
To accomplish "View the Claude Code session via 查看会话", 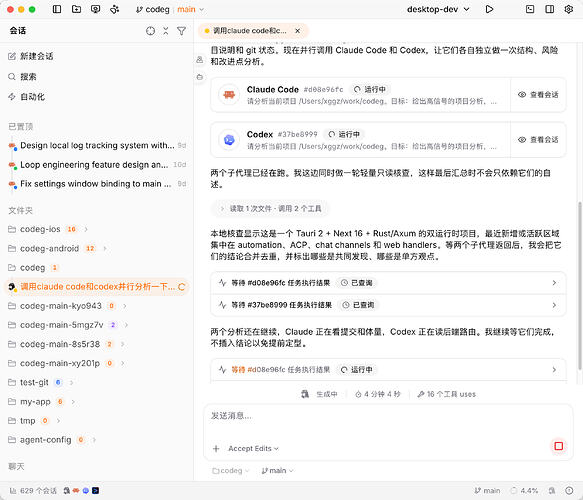I will click(x=538, y=95).
